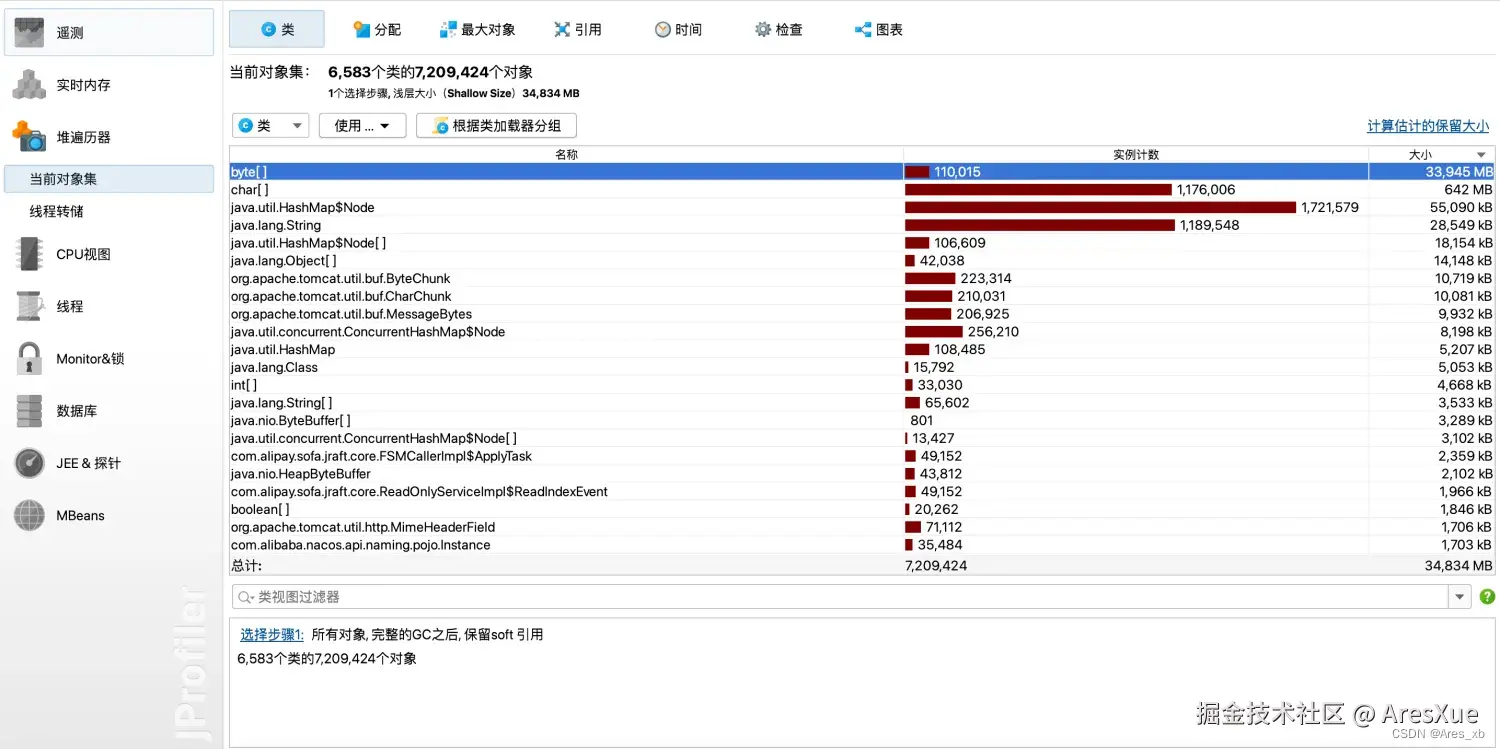
Task: Switch to the 分配 tab
Action: click(377, 29)
